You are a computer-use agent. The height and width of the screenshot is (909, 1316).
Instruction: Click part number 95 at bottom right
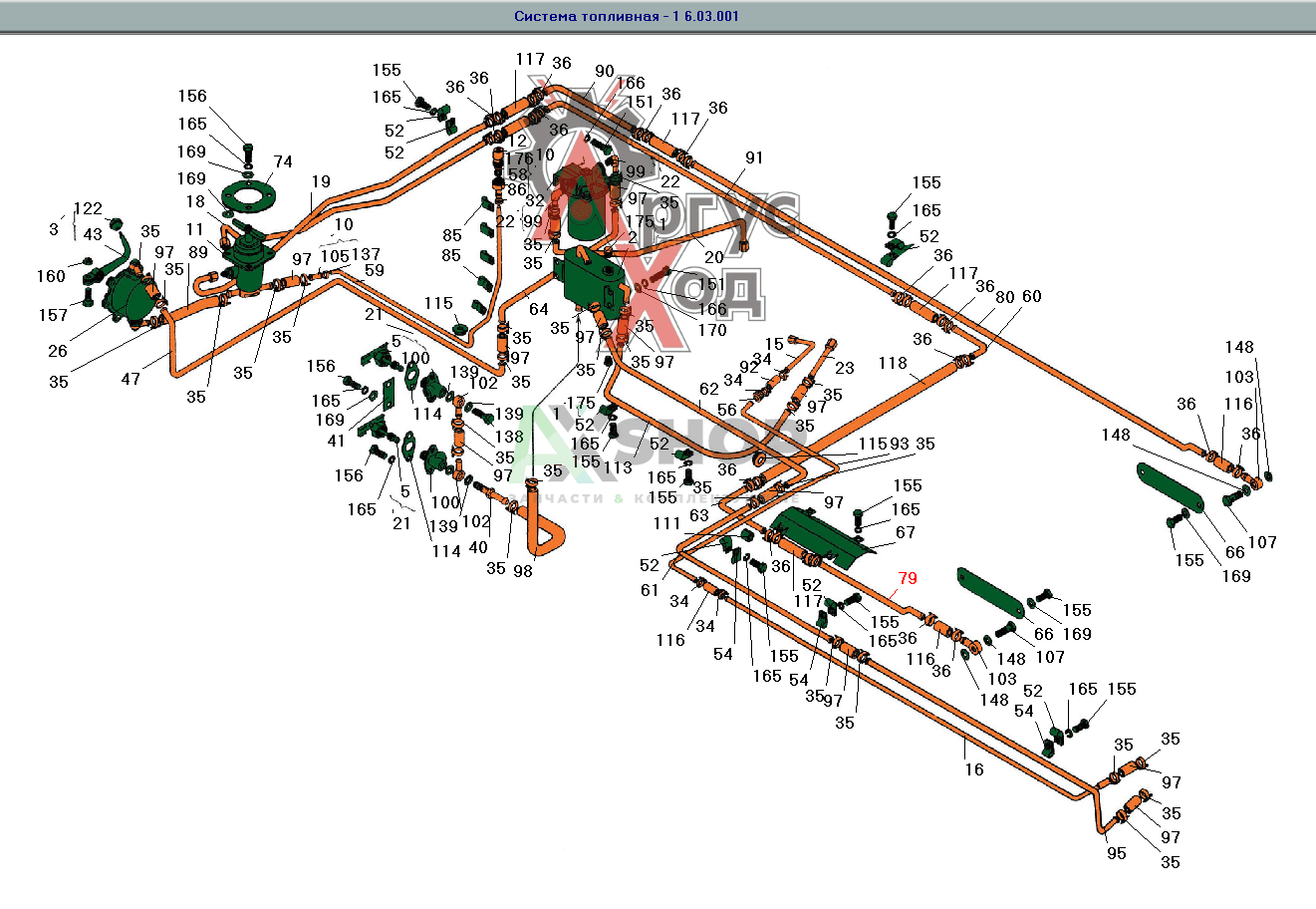pos(1116,853)
